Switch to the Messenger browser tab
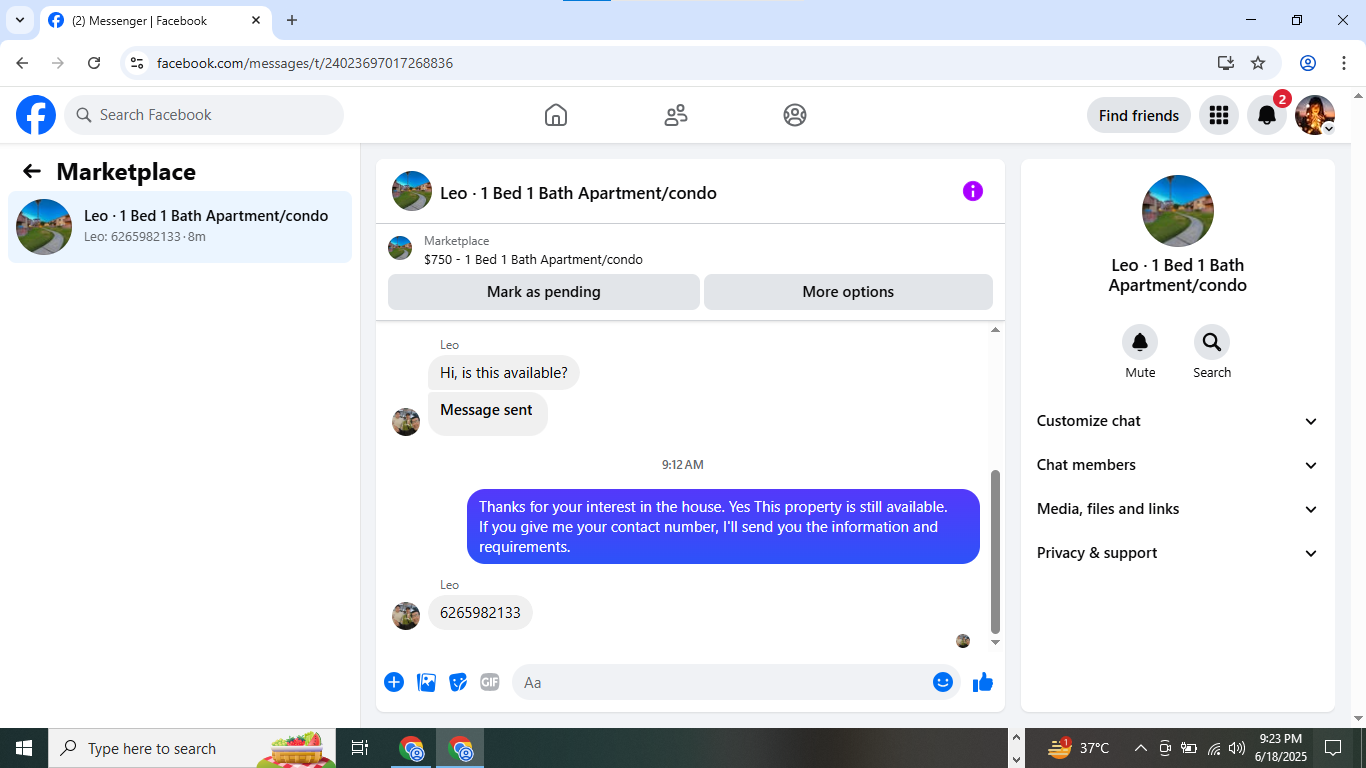 155,20
